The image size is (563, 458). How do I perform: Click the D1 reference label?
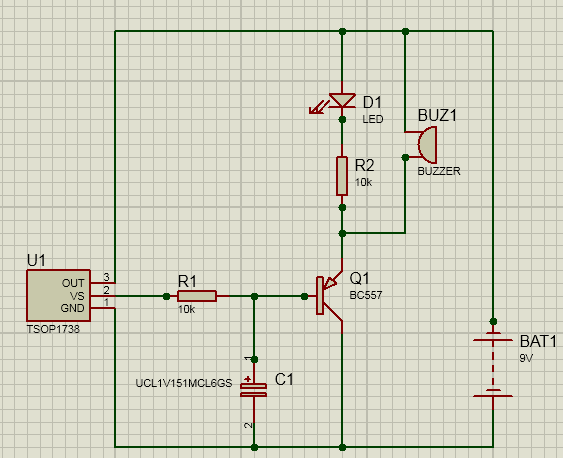pos(372,102)
